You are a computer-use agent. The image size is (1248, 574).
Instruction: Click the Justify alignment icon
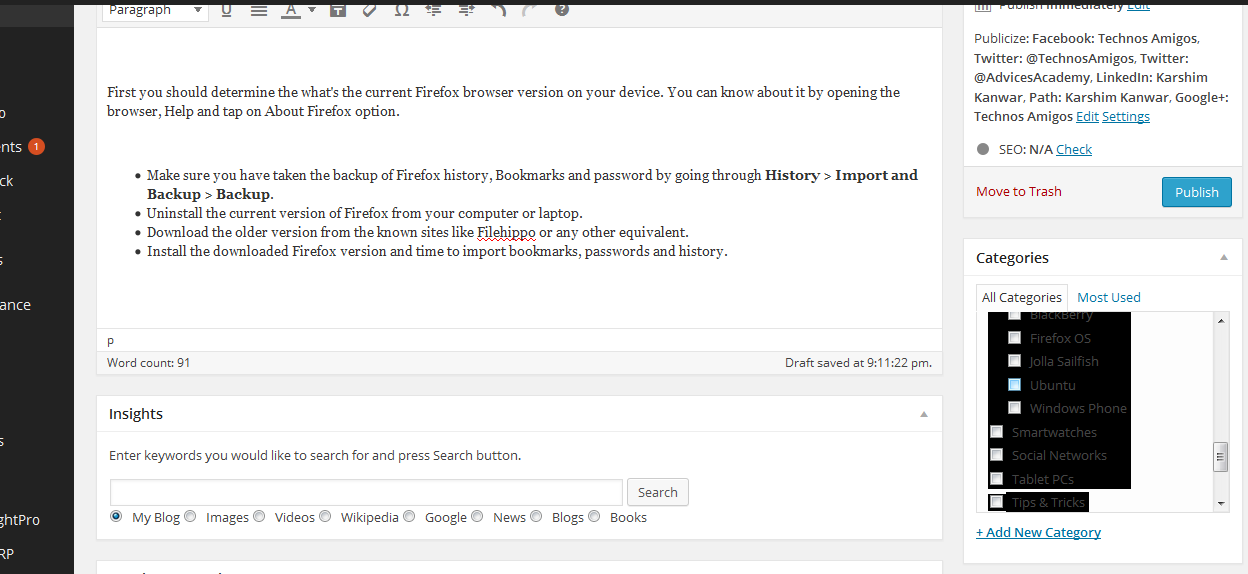coord(258,10)
